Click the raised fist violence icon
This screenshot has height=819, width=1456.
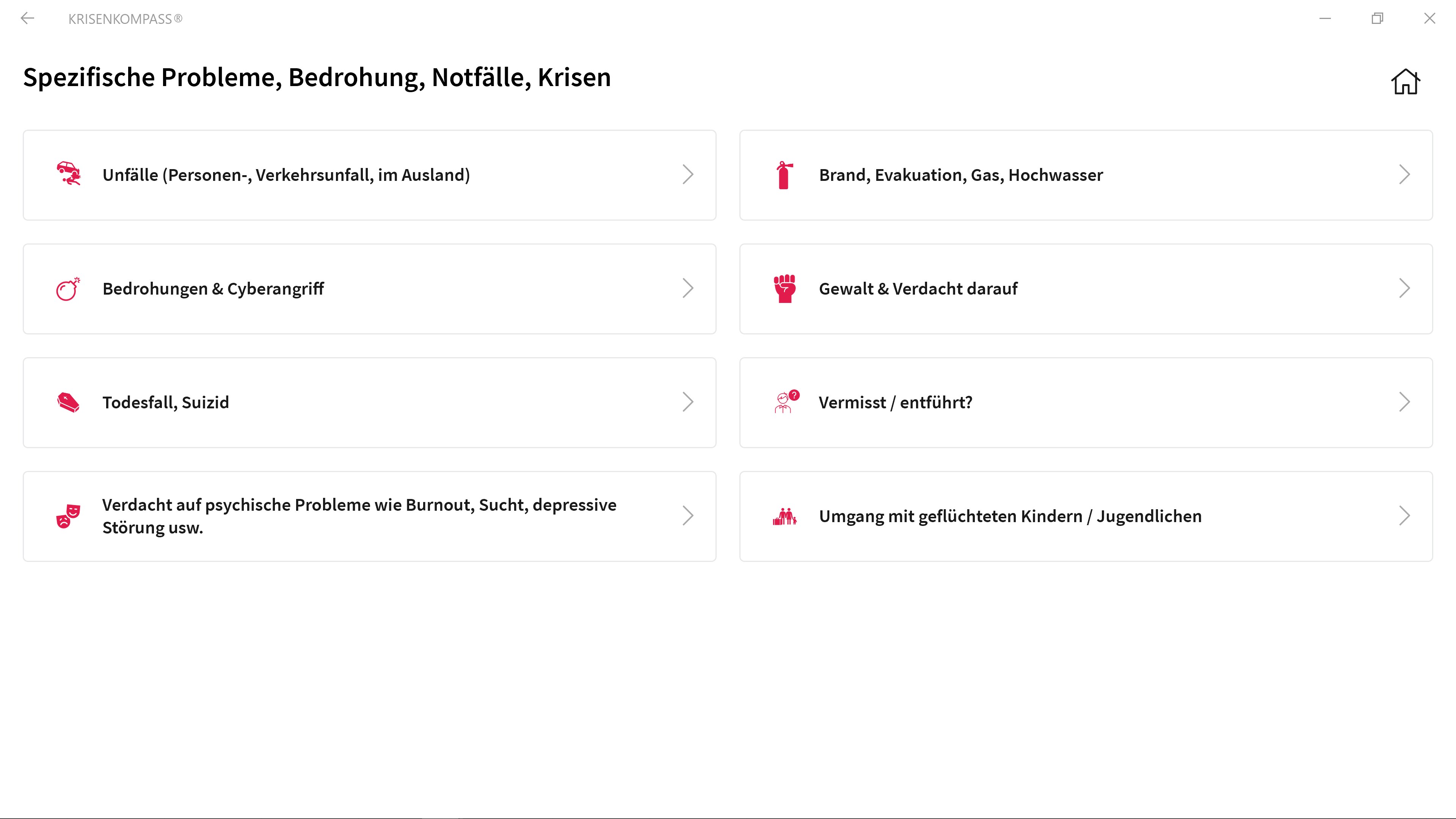tap(784, 288)
